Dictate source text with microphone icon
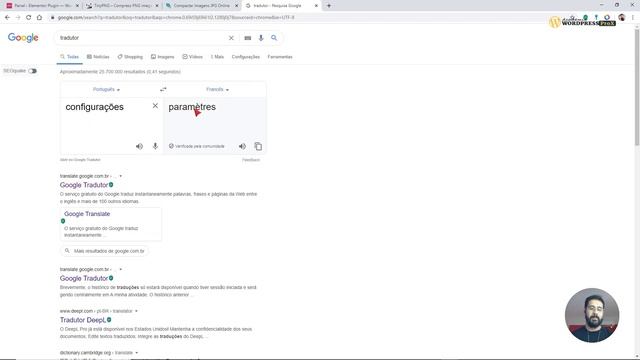 (155, 146)
